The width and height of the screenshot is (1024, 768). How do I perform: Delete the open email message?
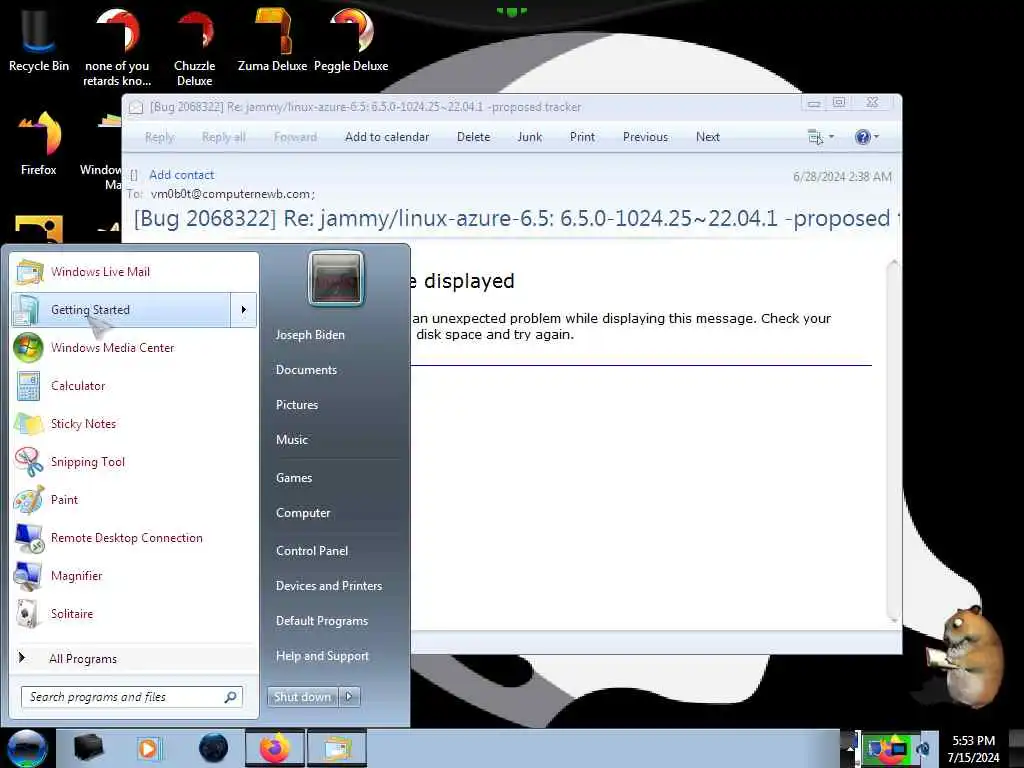coord(473,137)
